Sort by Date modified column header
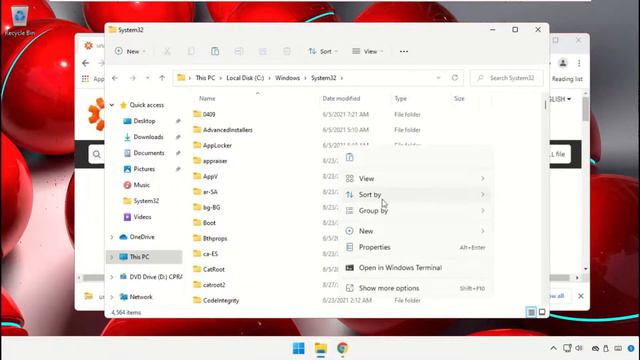Screen dimensions: 640x360 [x=341, y=98]
